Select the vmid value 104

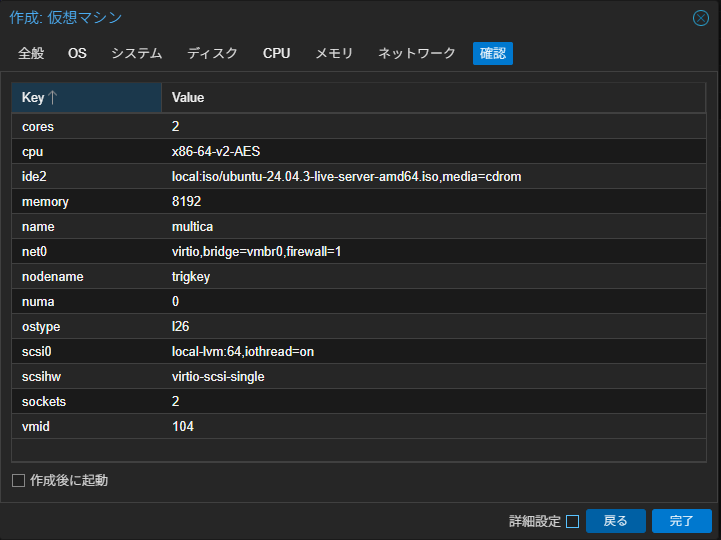pos(183,426)
